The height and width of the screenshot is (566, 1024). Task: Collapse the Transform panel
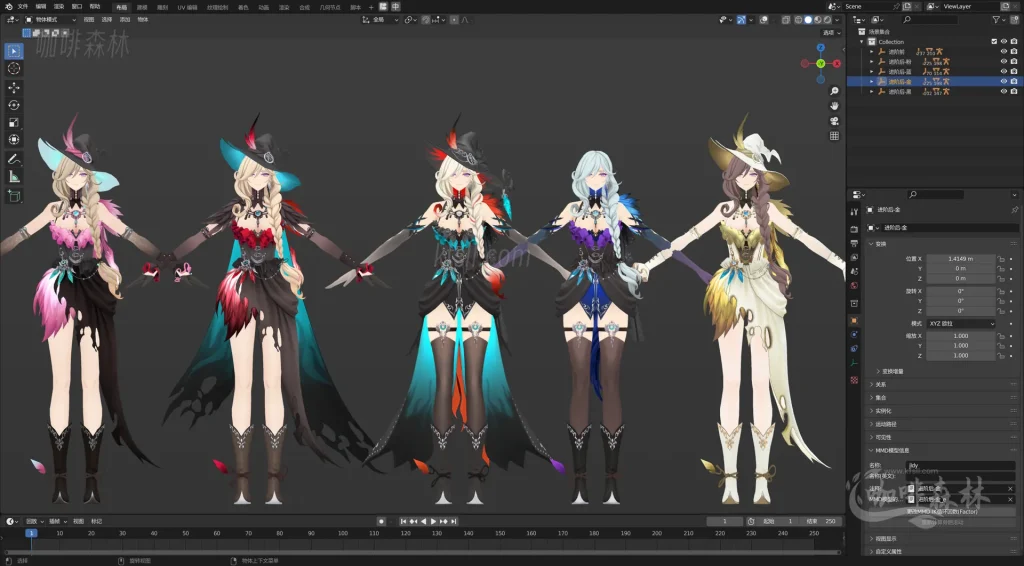[871, 244]
